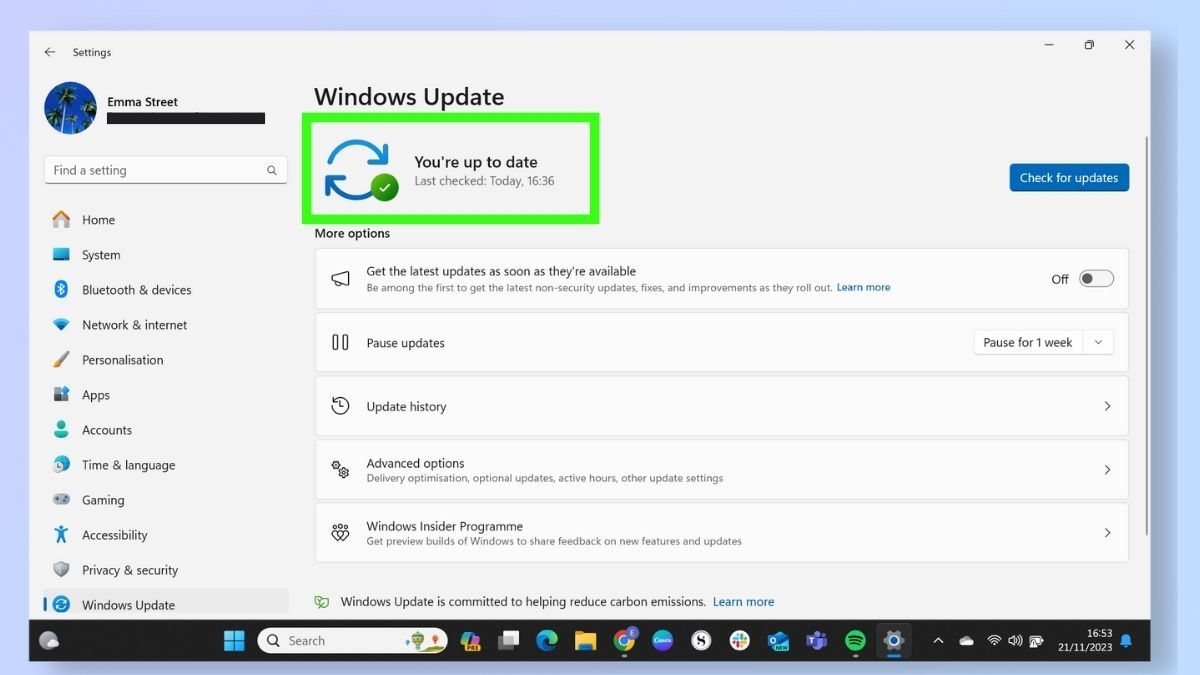Expand the Windows Insider Programme entry
The image size is (1200, 675).
pyautogui.click(x=1107, y=532)
